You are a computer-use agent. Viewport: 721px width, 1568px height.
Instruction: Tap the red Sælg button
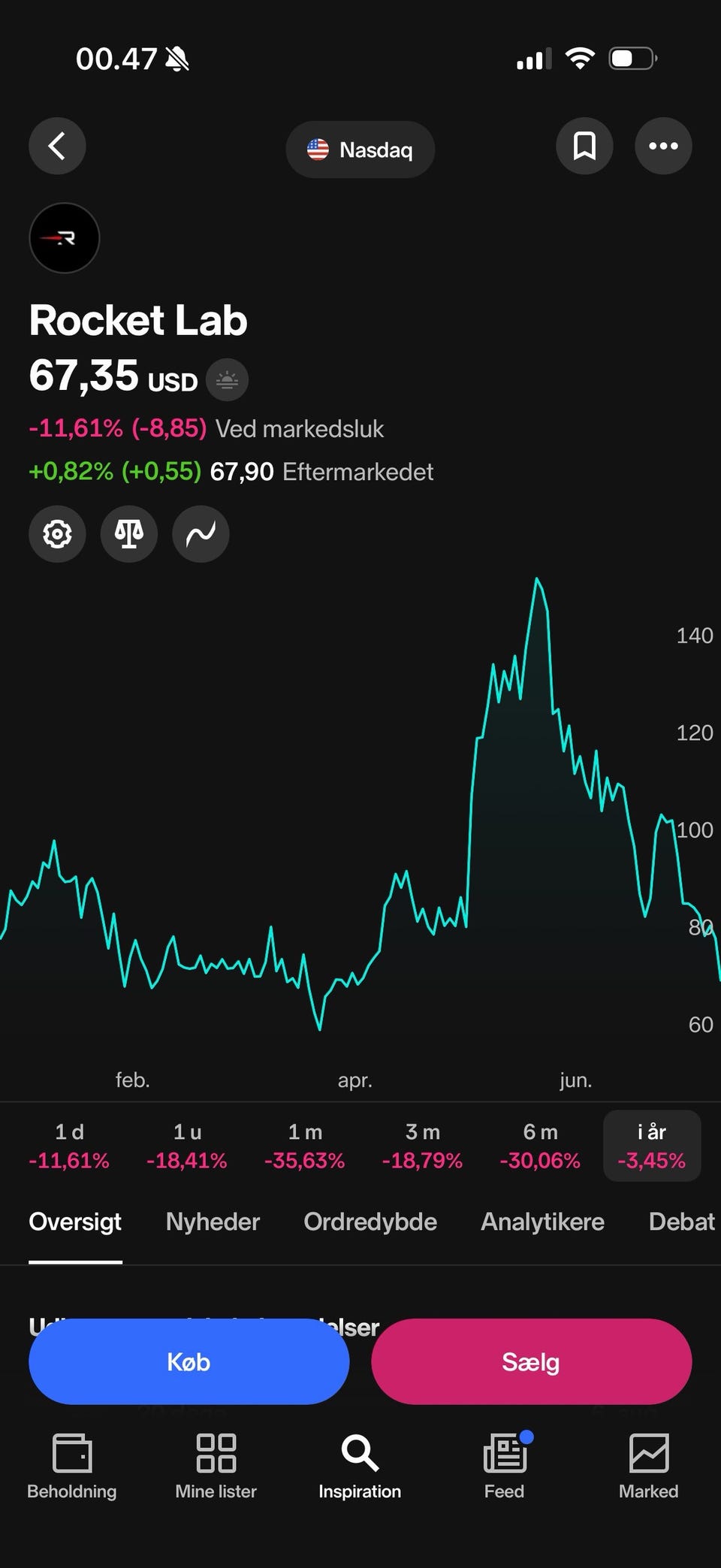coord(531,1361)
